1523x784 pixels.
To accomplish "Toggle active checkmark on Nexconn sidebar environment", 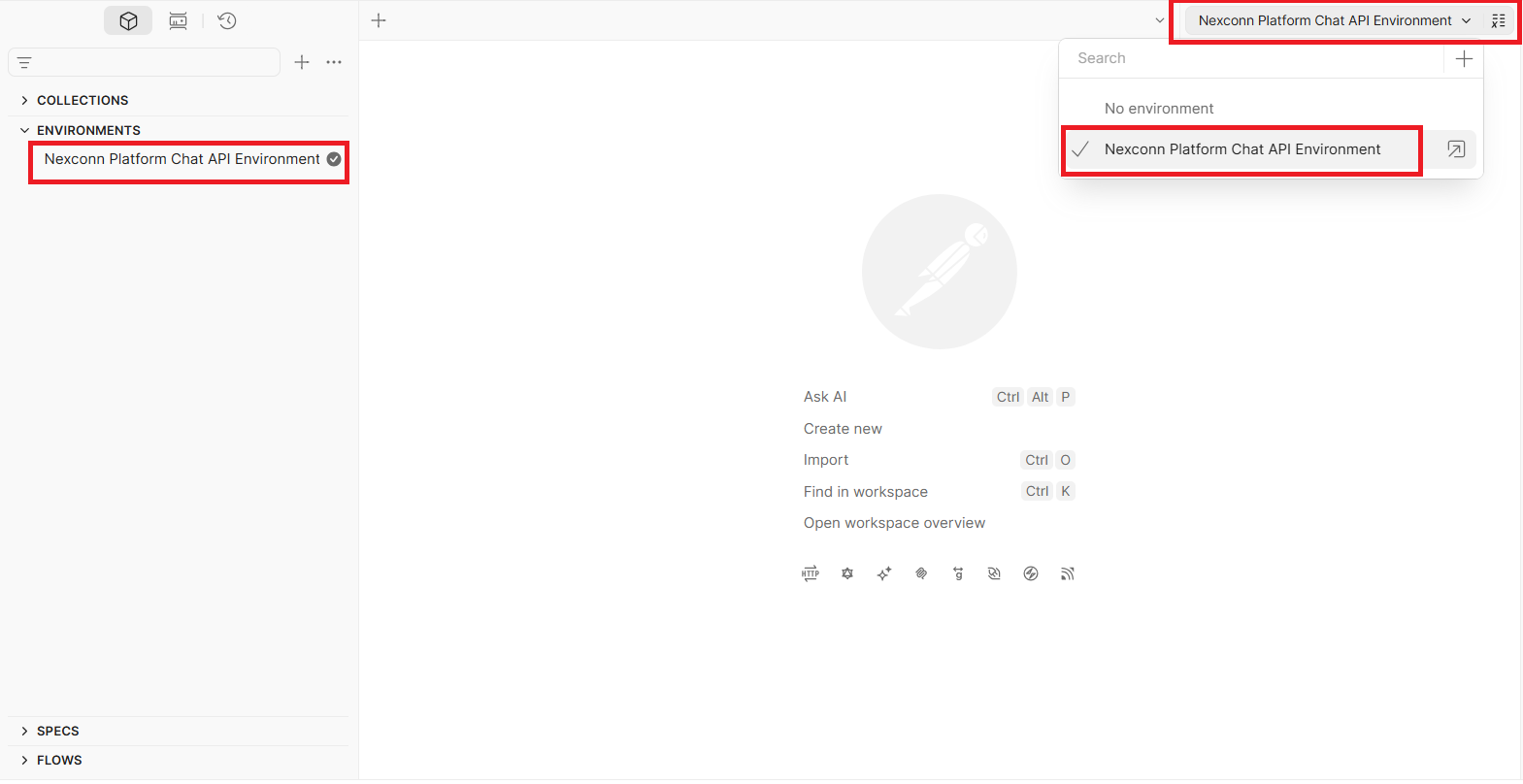I will (x=334, y=159).
